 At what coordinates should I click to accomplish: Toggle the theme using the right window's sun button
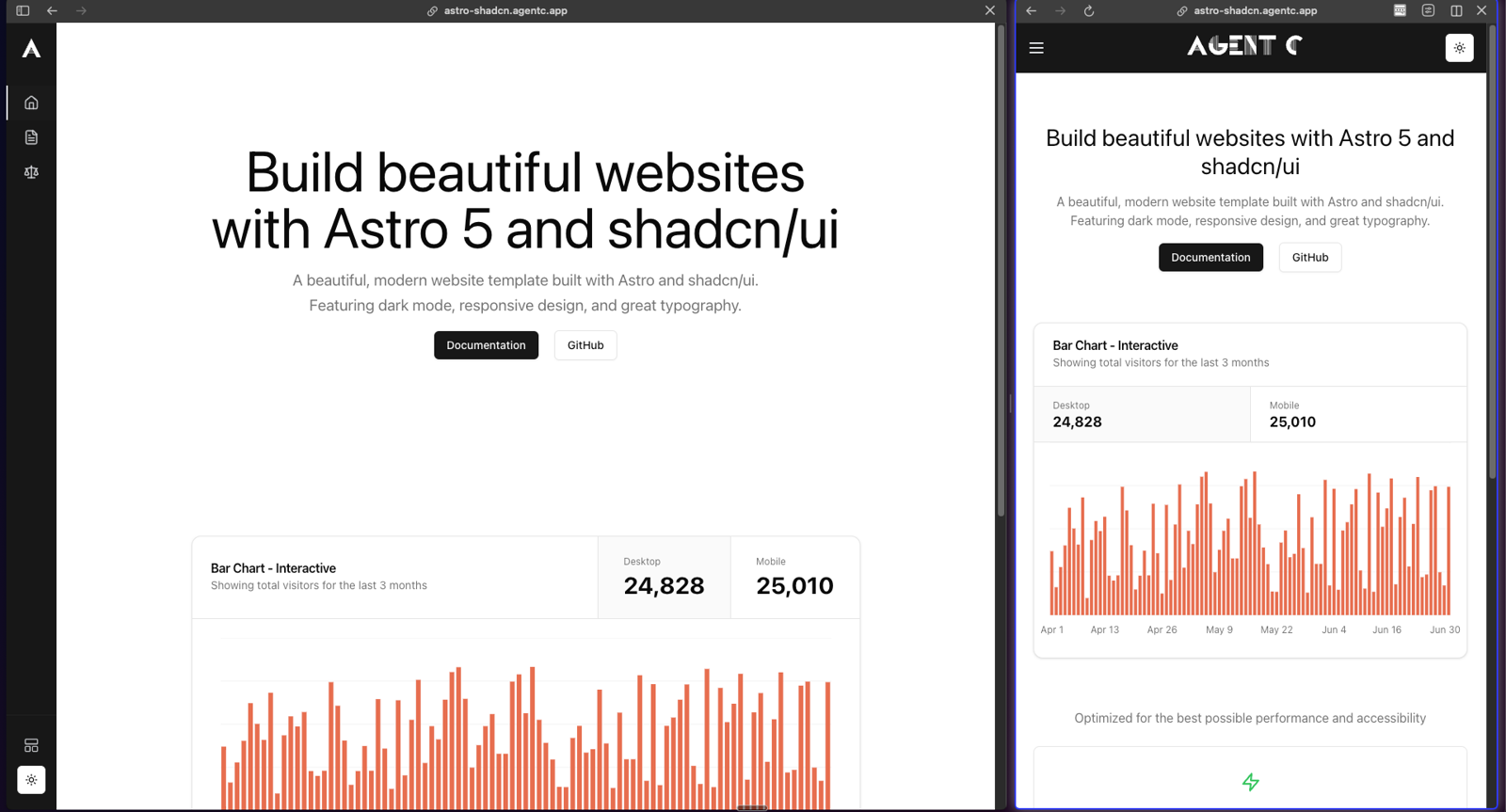pos(1459,48)
